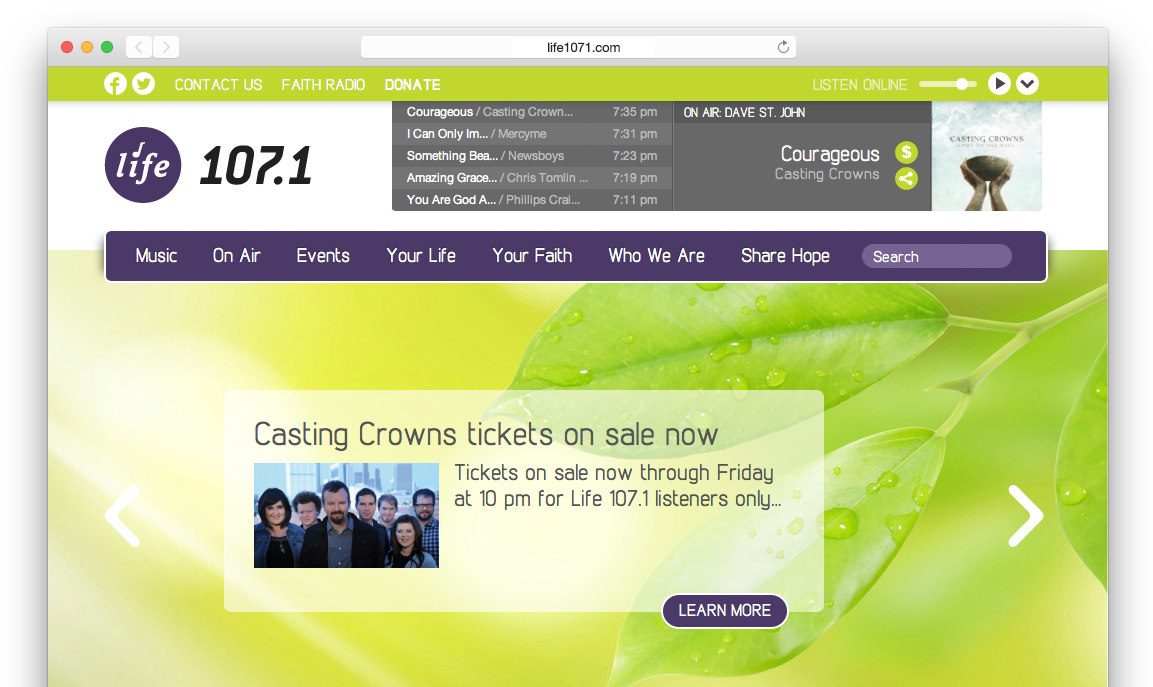Select the Something Bea... Newsboys row
Image resolution: width=1153 pixels, height=687 pixels.
pos(532,156)
